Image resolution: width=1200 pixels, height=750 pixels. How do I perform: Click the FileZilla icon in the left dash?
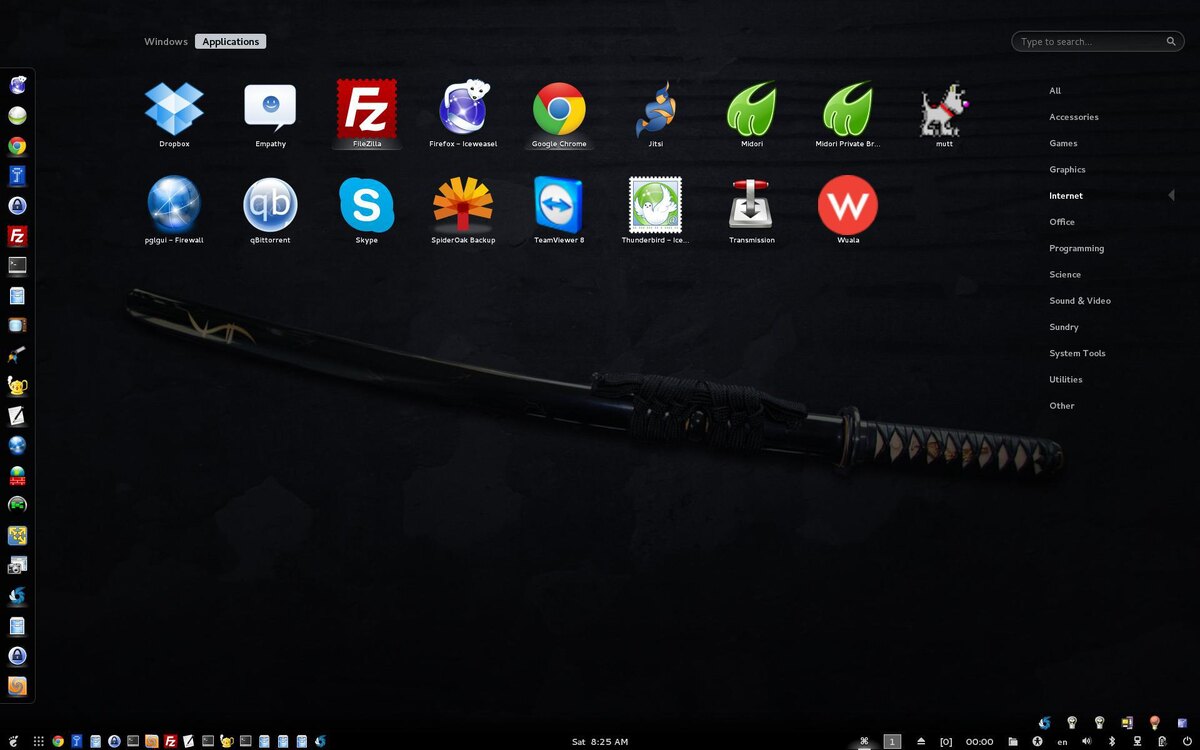(17, 236)
